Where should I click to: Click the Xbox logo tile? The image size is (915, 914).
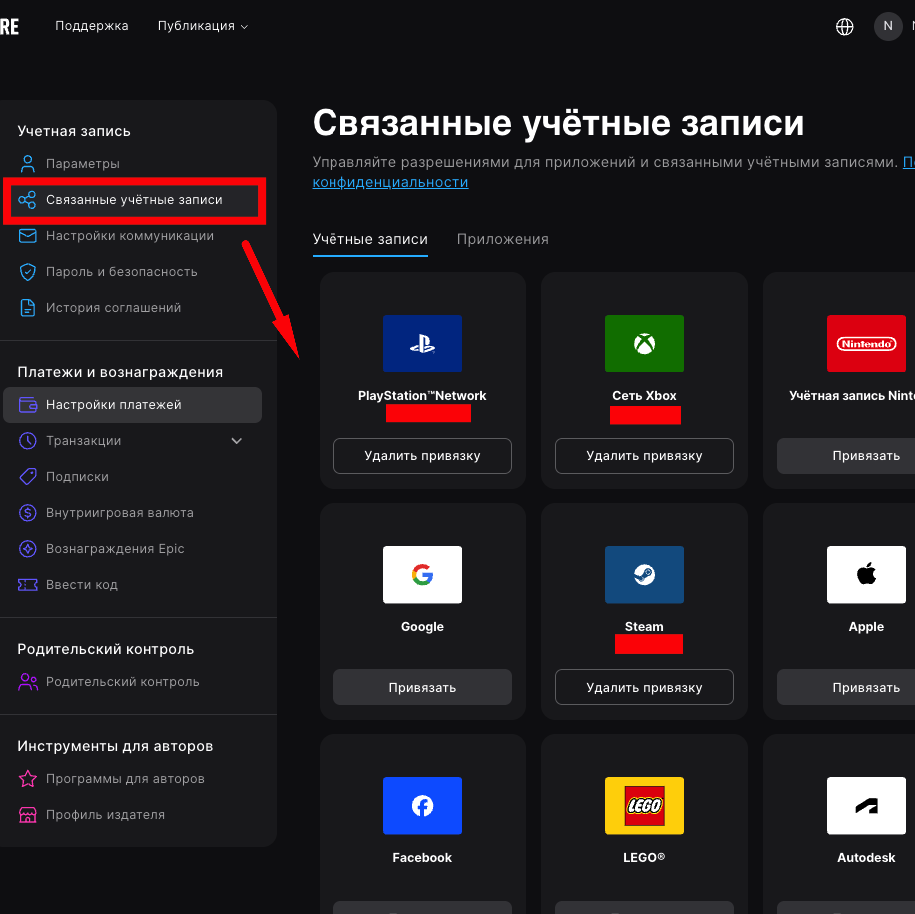tap(644, 344)
